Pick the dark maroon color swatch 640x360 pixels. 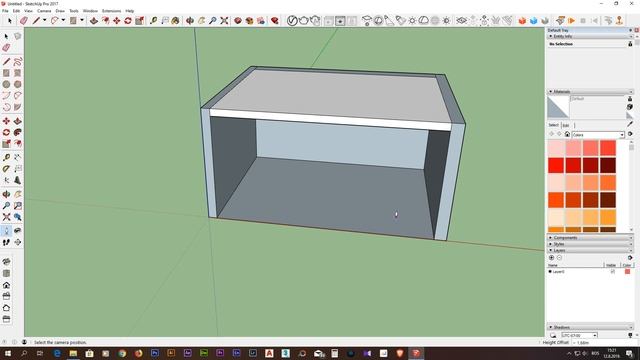tap(608, 165)
